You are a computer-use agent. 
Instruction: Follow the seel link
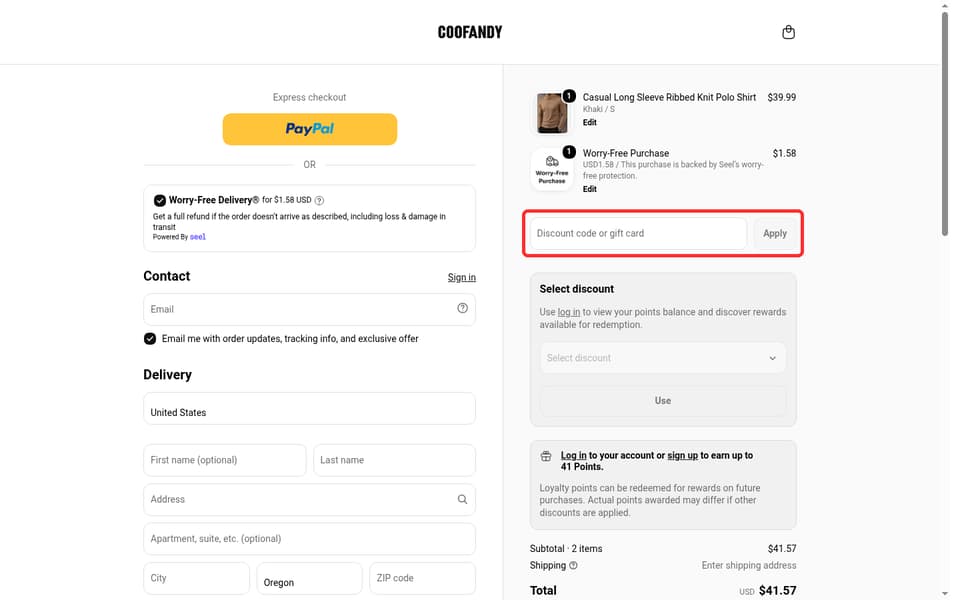tap(198, 237)
